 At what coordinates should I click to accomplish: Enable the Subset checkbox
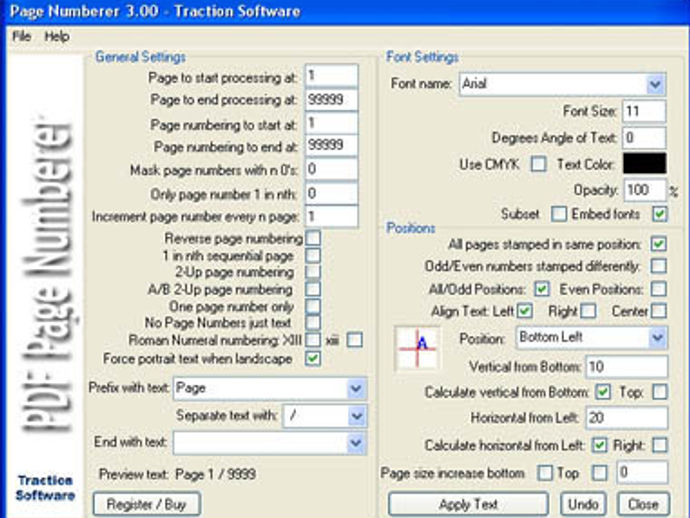click(559, 214)
